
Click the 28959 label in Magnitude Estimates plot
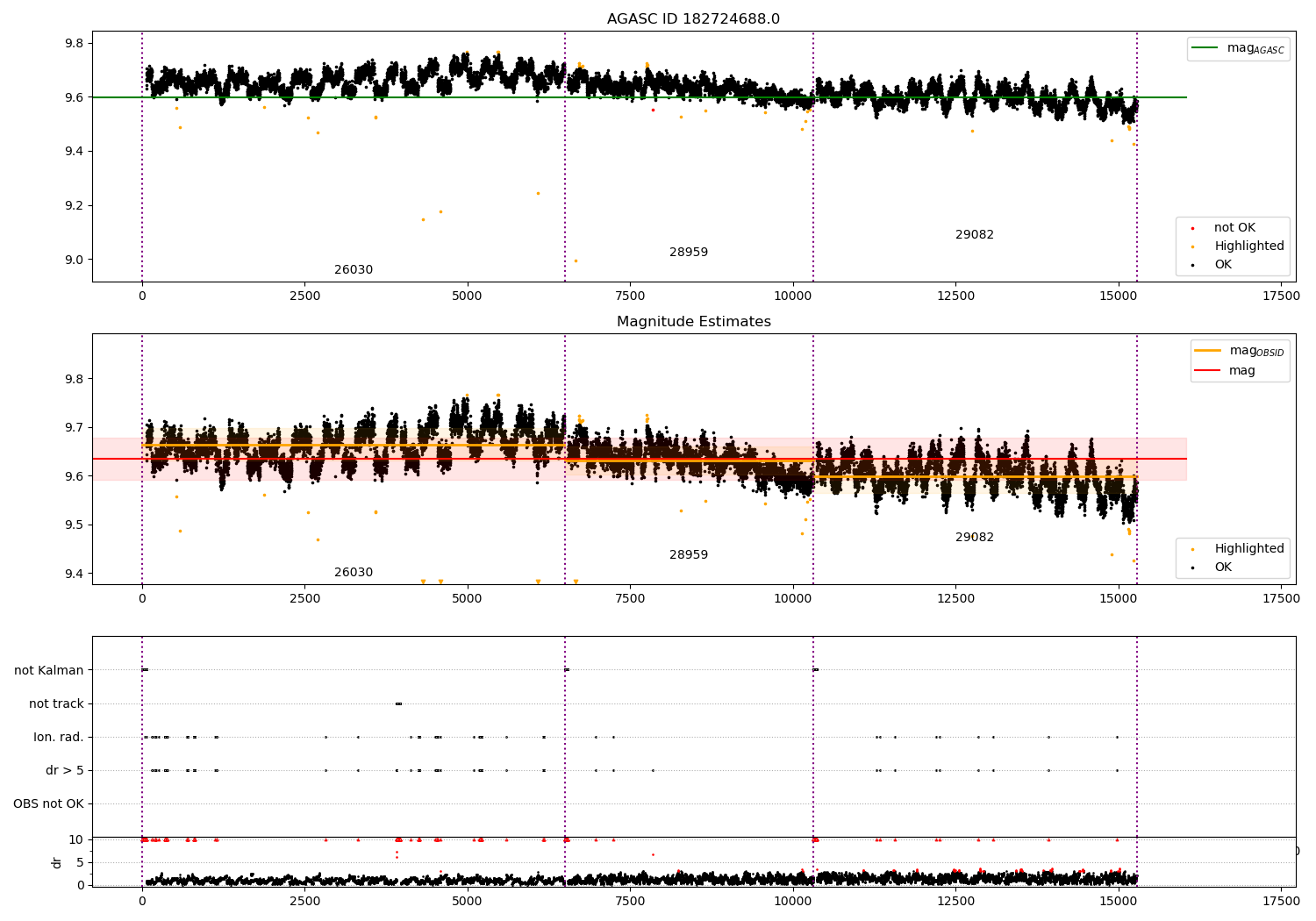pos(689,555)
